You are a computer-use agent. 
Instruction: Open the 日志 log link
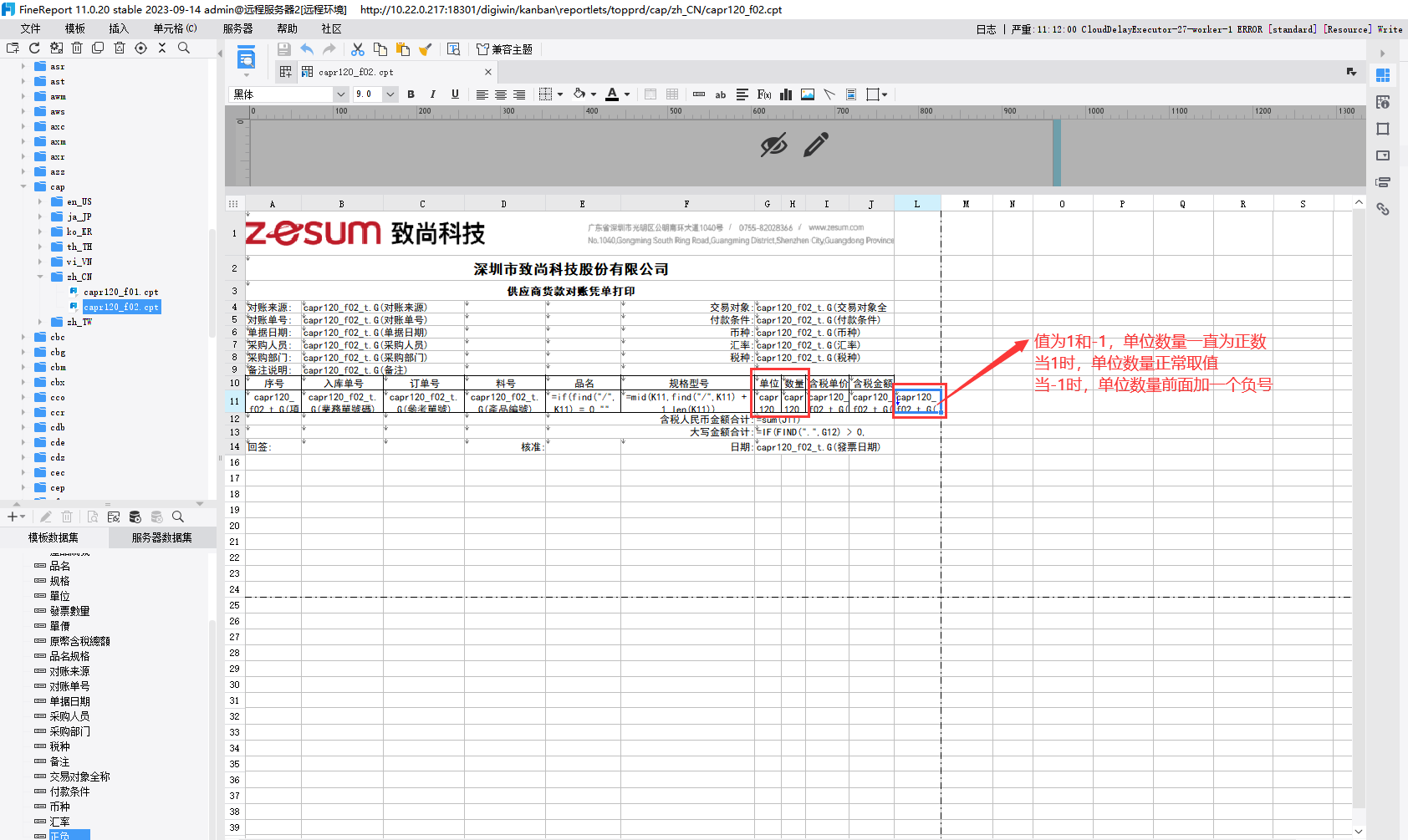986,29
